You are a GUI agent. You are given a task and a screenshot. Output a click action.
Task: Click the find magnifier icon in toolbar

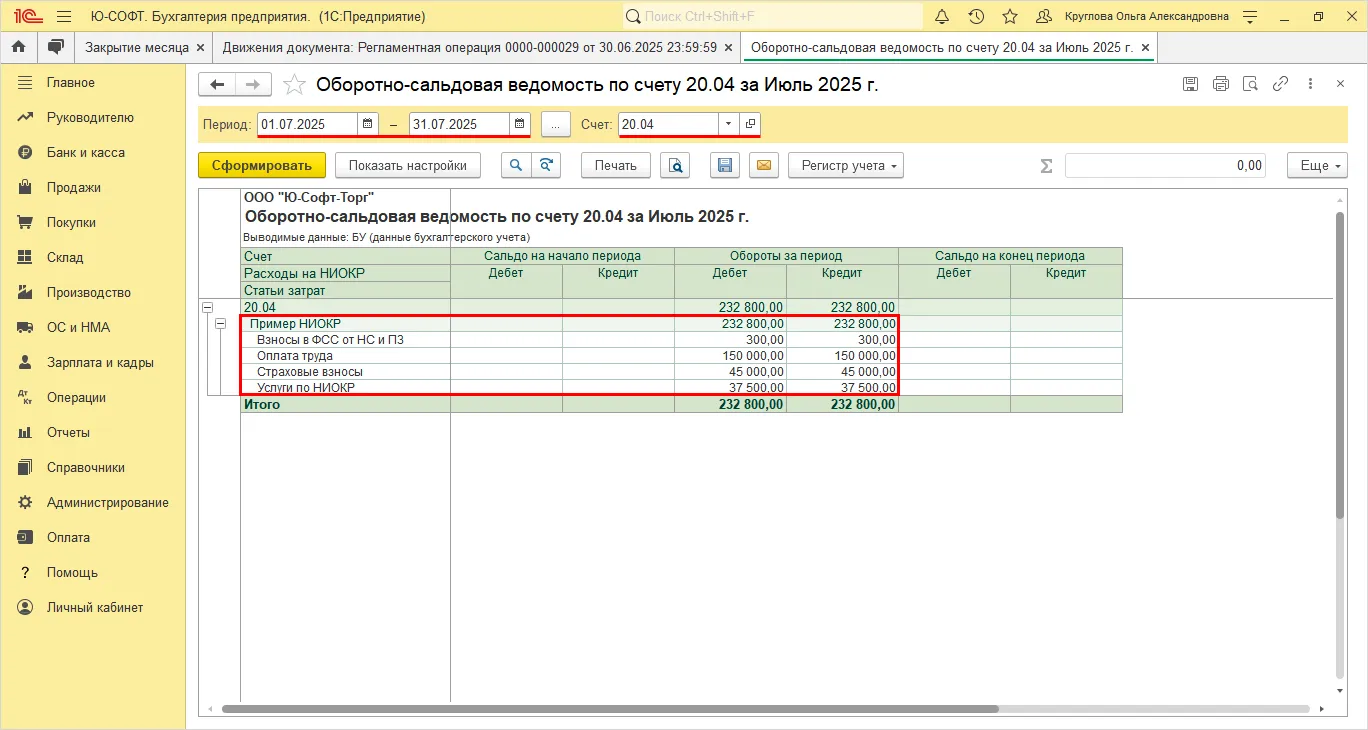point(516,166)
